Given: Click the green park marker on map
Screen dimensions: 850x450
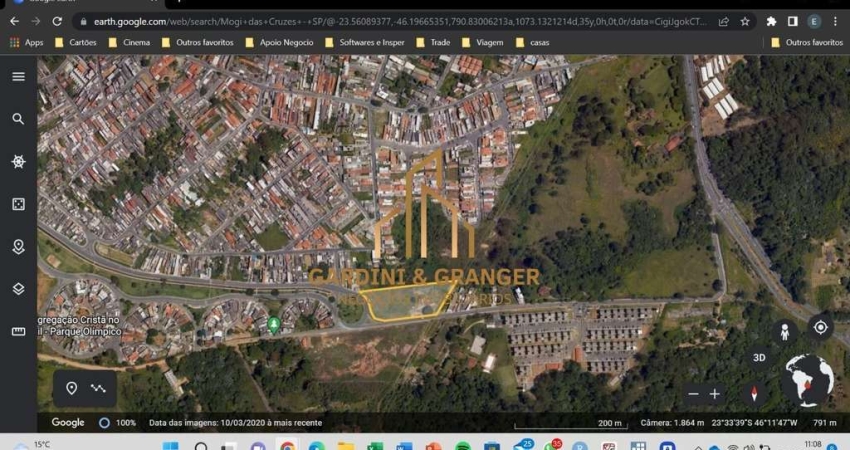Looking at the screenshot, I should pos(274,325).
